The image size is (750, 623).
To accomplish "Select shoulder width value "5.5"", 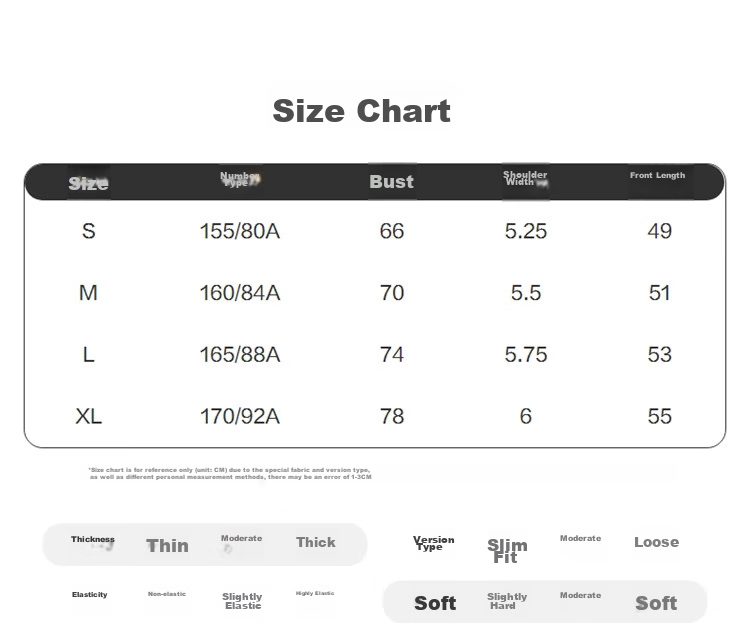I will (526, 293).
